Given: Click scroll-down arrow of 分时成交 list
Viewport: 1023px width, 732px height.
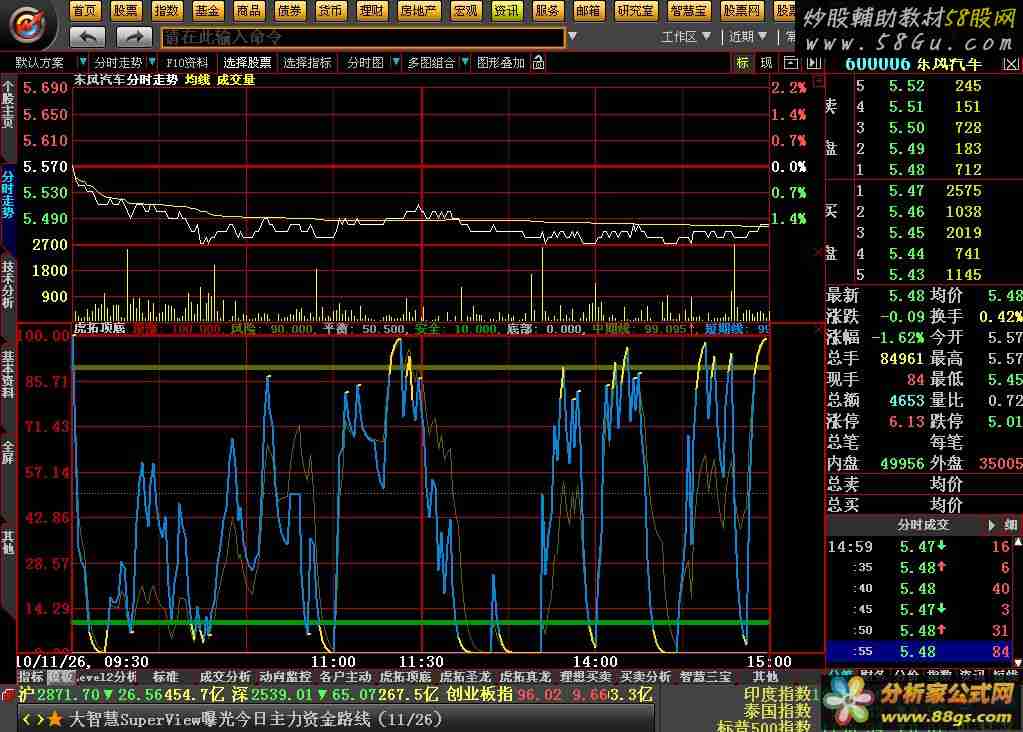Looking at the screenshot, I should pos(1018,662).
